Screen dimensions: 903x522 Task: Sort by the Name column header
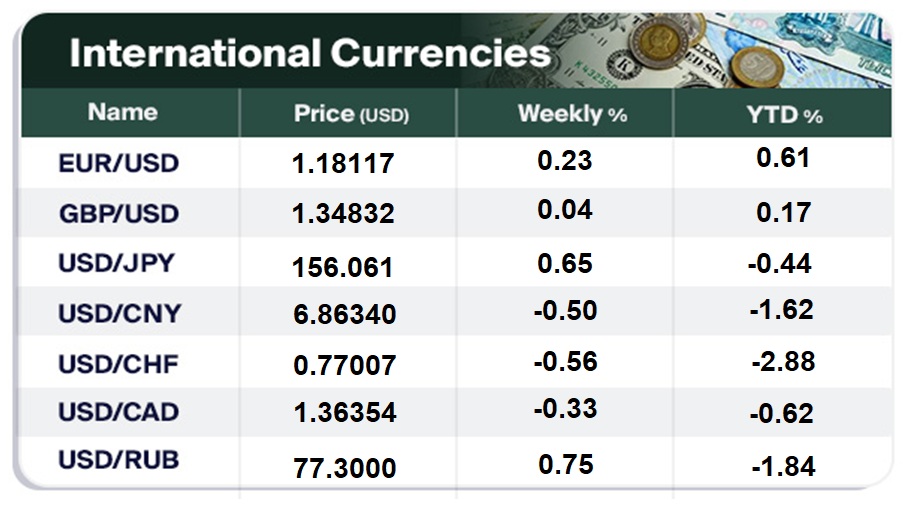[122, 113]
